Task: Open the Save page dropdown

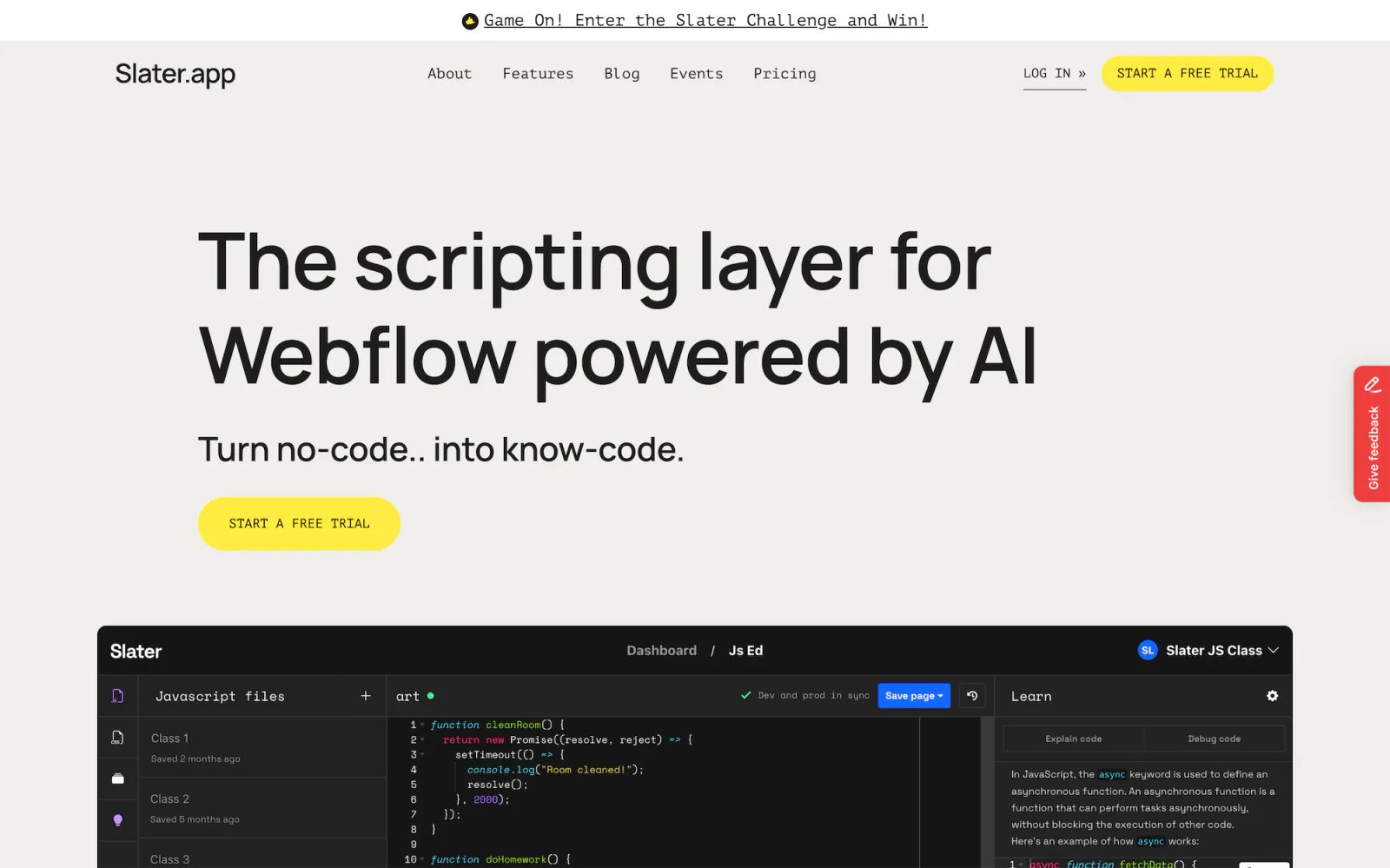Action: [x=914, y=696]
